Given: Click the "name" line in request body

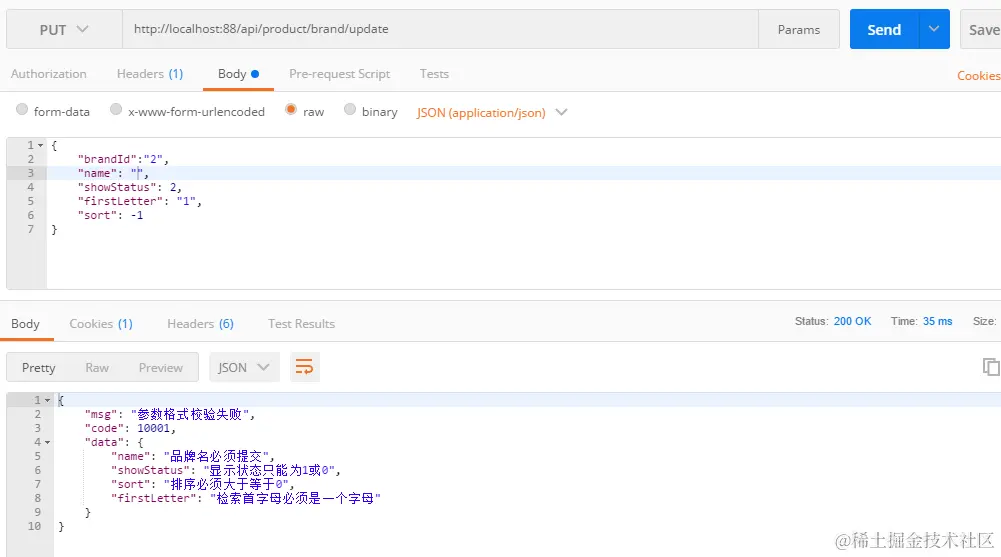Looking at the screenshot, I should pos(113,173).
